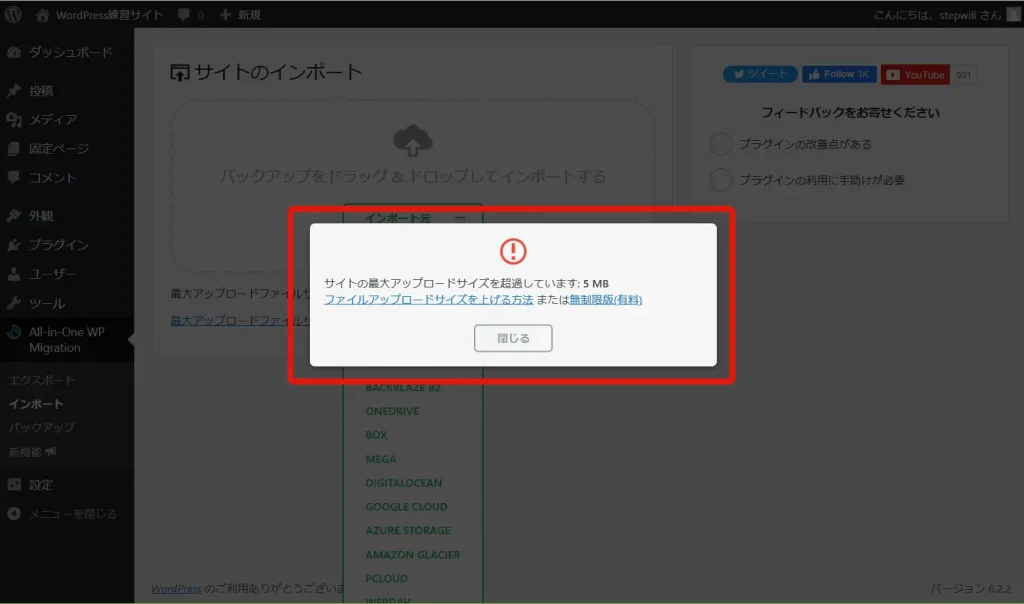
Task: Open the 新機能 submenu item
Action: point(32,451)
